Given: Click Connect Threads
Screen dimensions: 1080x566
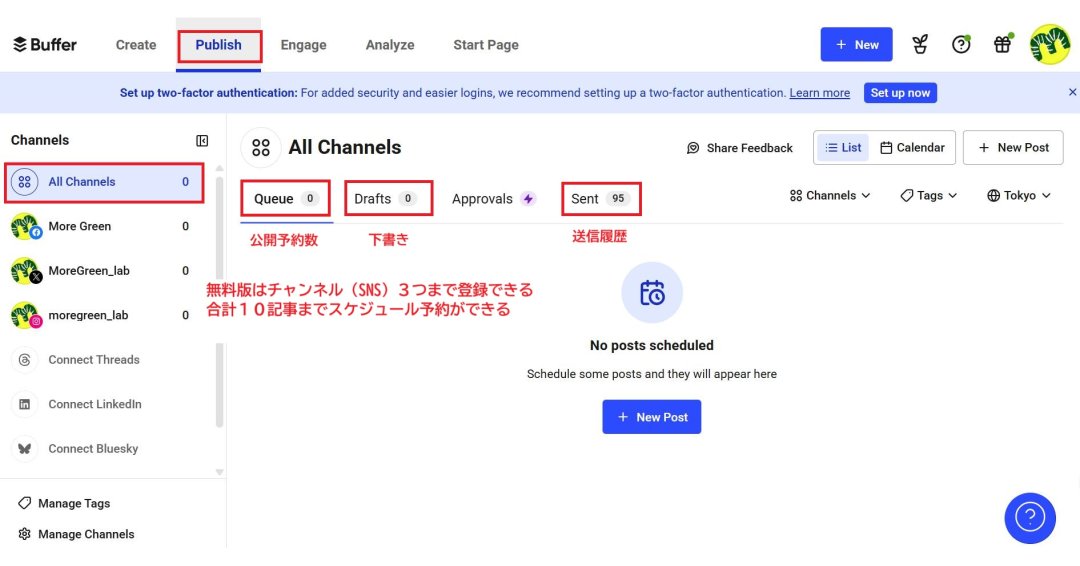Looking at the screenshot, I should pos(94,360).
